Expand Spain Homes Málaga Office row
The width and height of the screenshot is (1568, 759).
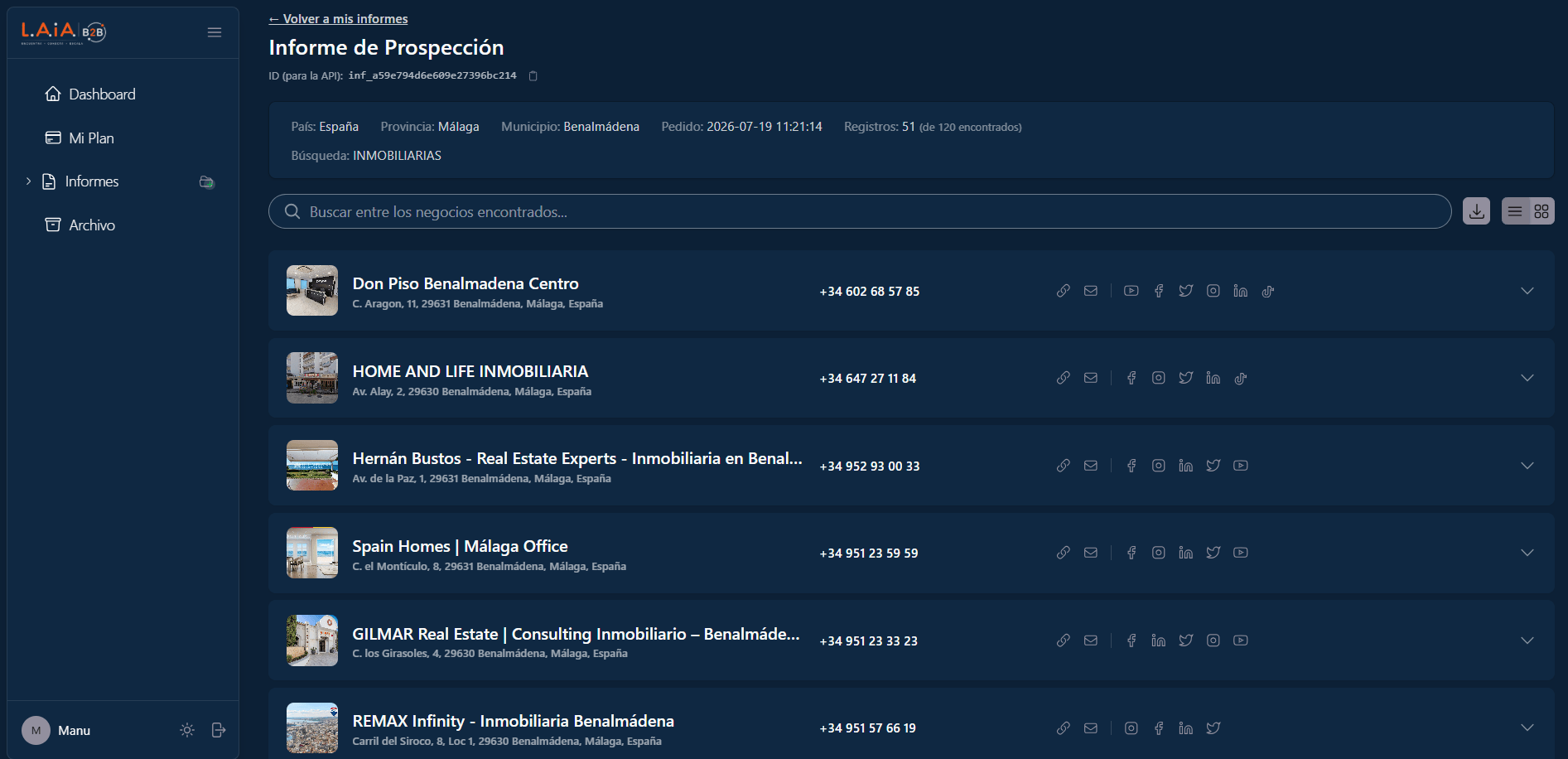pos(1527,553)
